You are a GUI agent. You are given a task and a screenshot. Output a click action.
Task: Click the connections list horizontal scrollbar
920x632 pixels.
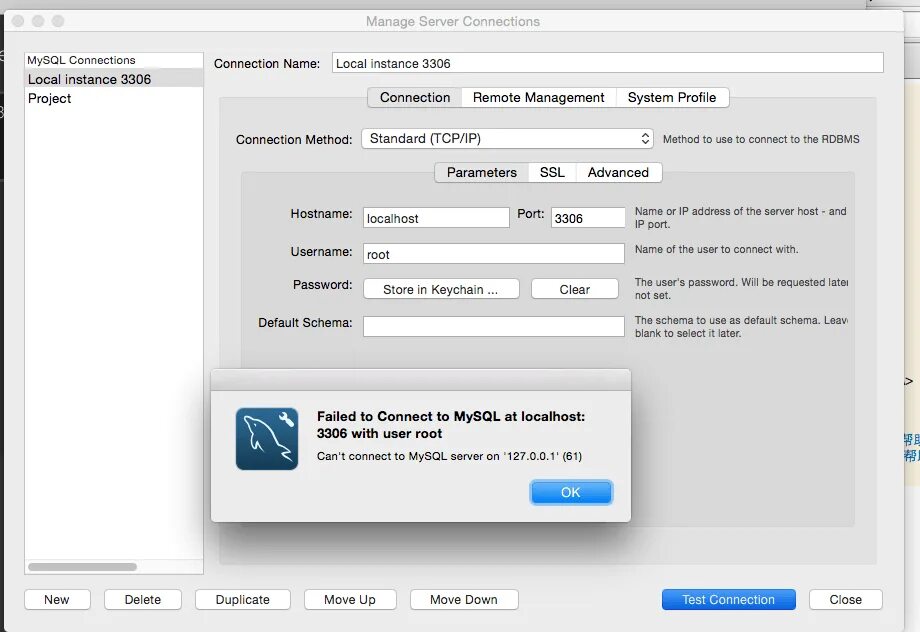[83, 567]
